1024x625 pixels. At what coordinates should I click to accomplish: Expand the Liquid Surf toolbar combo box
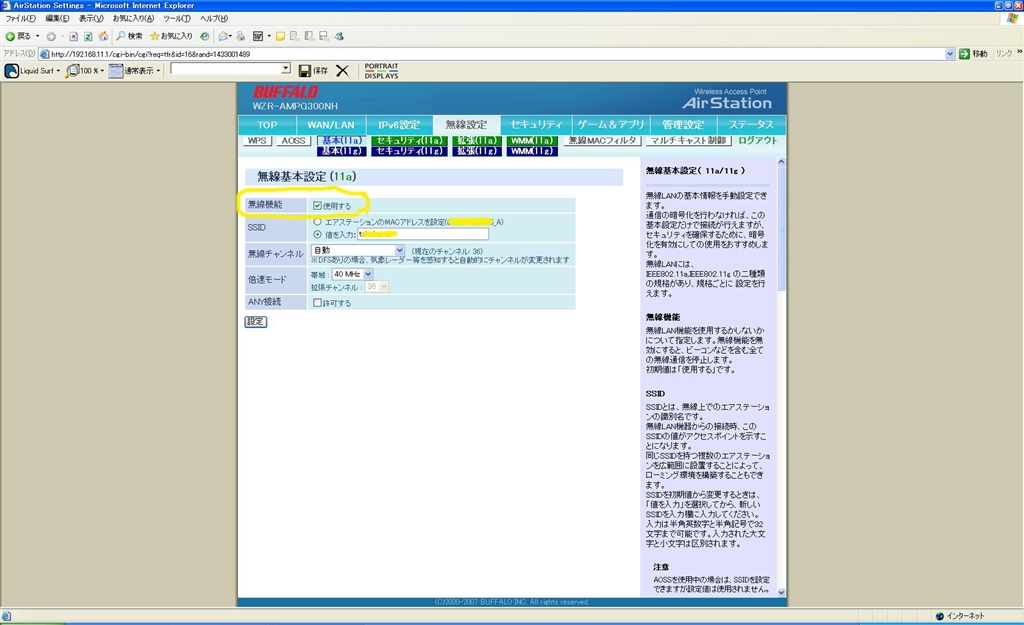click(286, 69)
